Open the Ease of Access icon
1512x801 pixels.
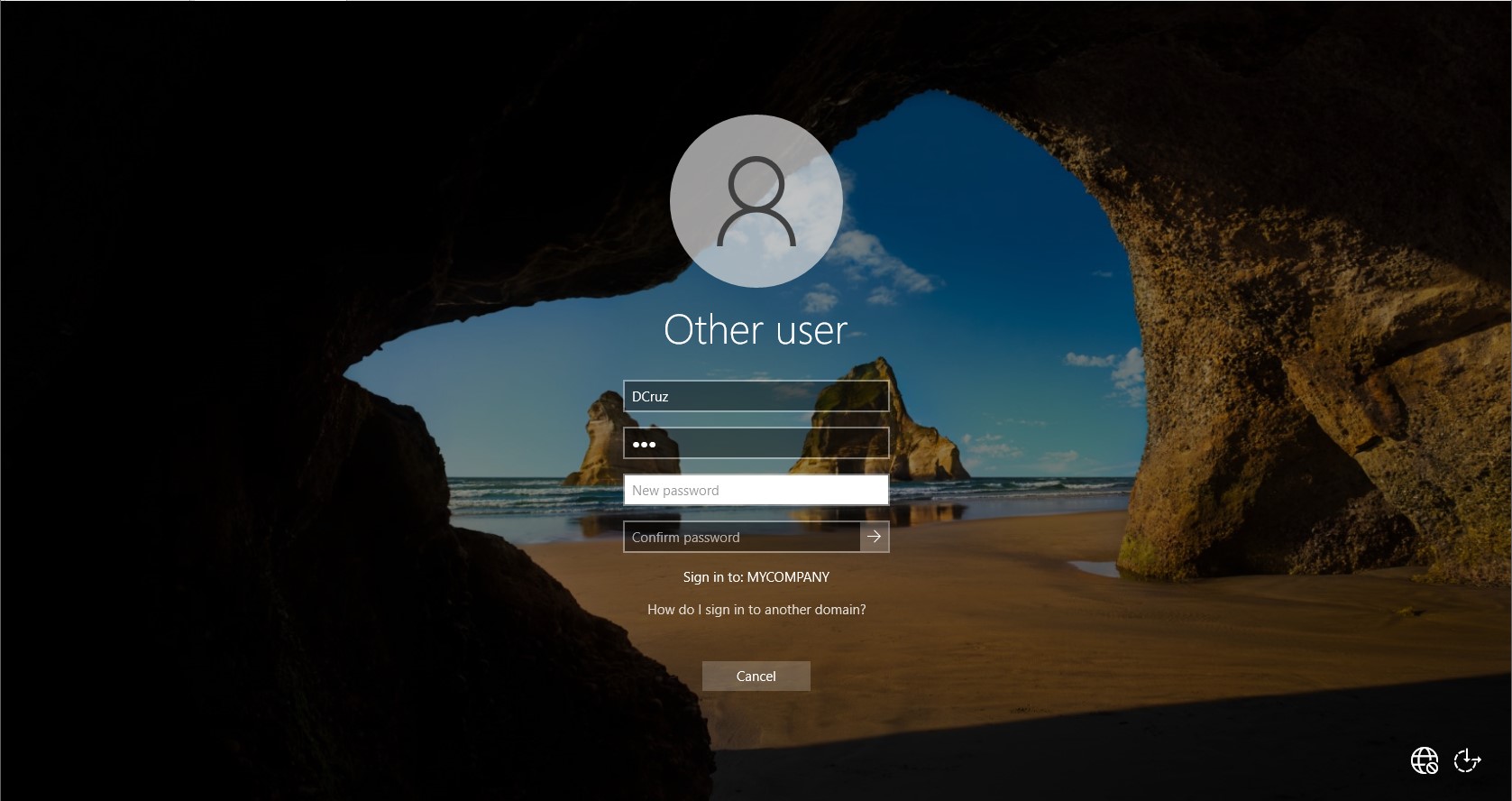(x=1467, y=760)
